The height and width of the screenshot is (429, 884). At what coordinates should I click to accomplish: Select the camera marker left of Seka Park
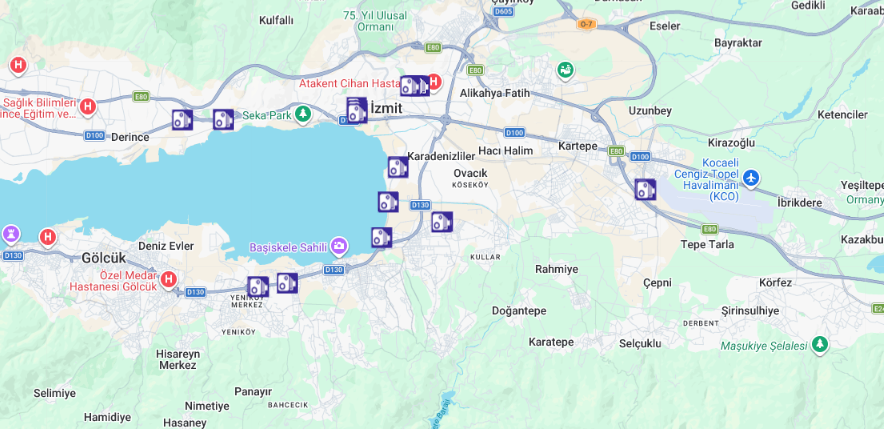[223, 120]
